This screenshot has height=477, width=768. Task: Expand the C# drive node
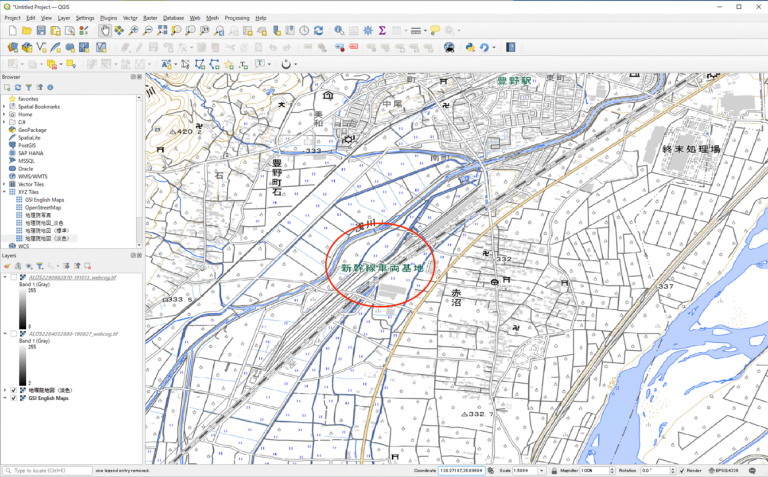pyautogui.click(x=4, y=122)
